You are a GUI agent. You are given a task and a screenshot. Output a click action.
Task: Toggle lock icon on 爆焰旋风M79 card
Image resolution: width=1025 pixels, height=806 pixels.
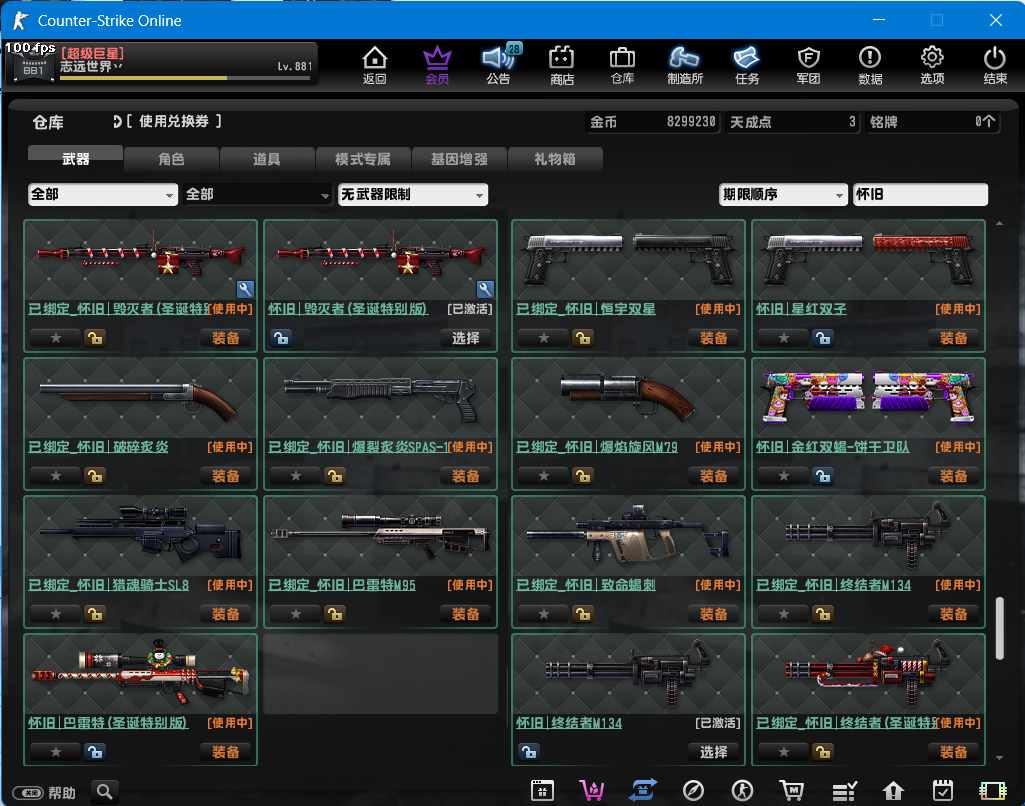coord(582,476)
